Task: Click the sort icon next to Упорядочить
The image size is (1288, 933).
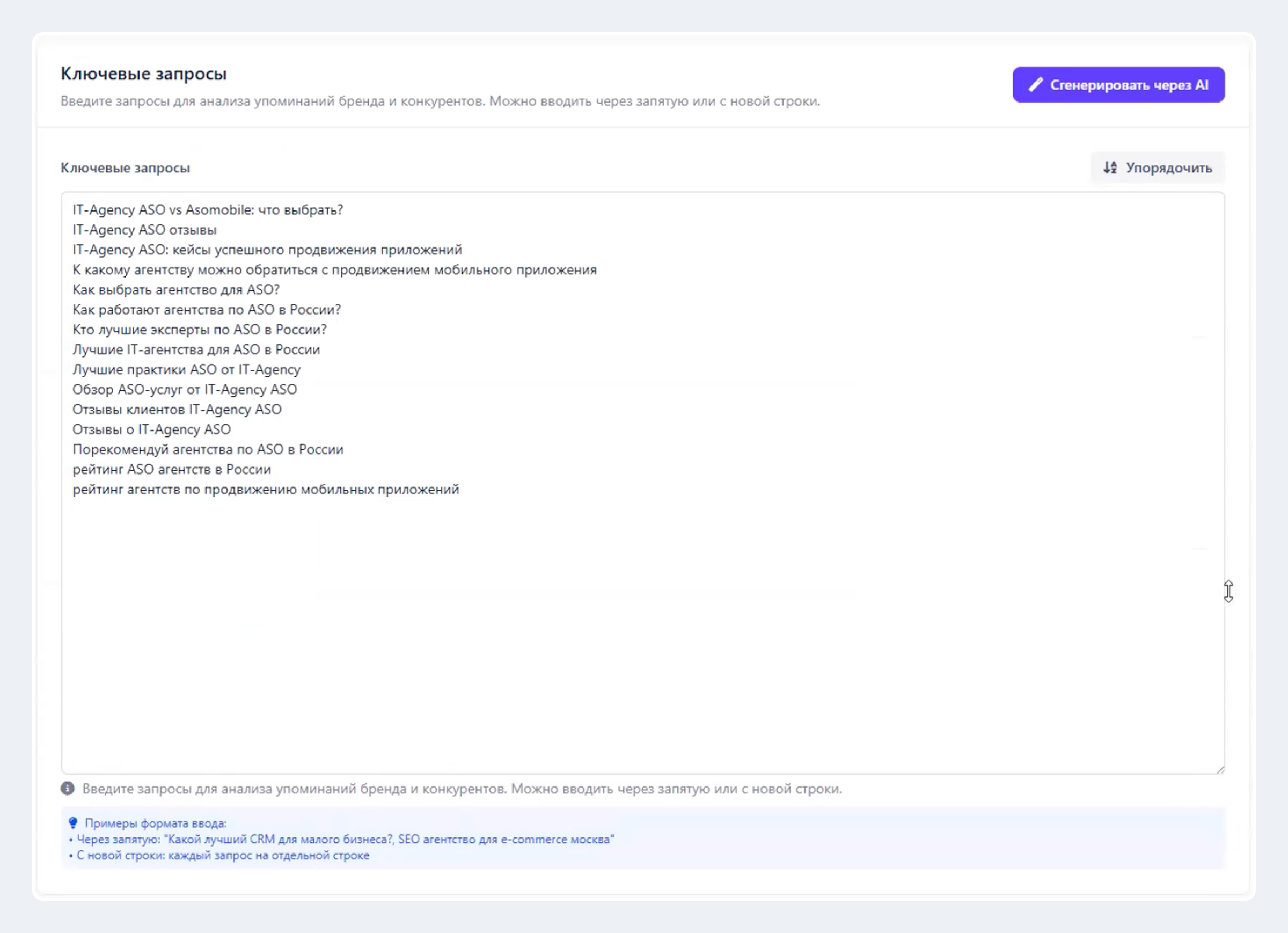Action: [x=1110, y=167]
